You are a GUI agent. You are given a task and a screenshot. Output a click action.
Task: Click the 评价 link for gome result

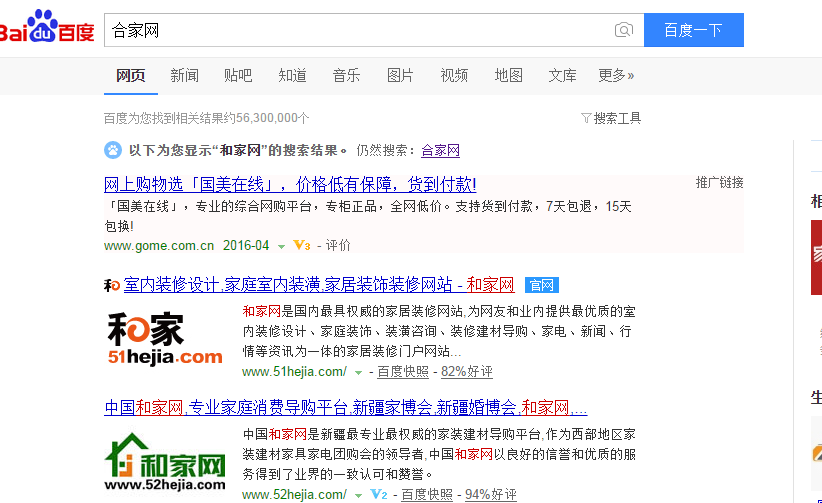[x=338, y=245]
